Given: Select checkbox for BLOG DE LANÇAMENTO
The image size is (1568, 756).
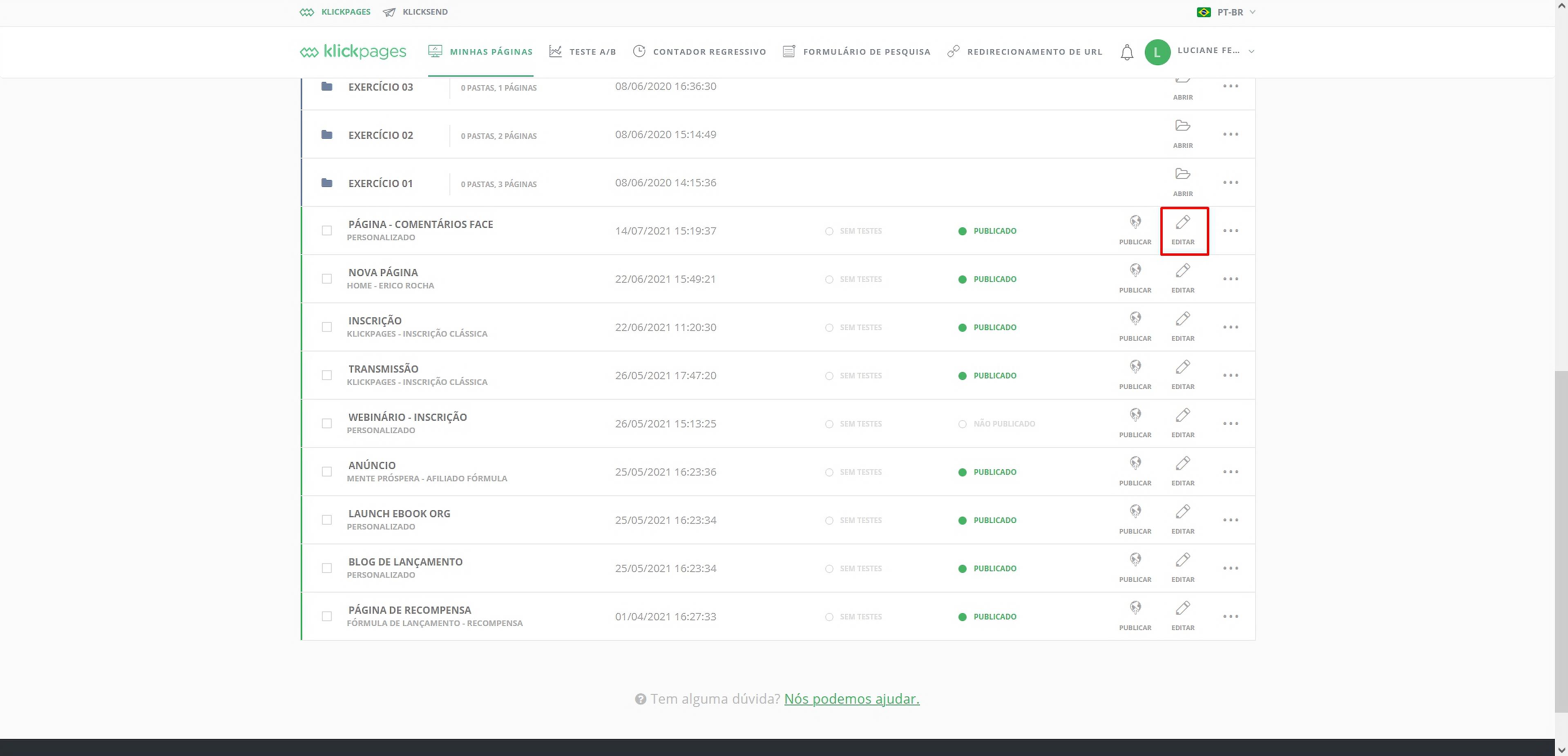Looking at the screenshot, I should 327,568.
